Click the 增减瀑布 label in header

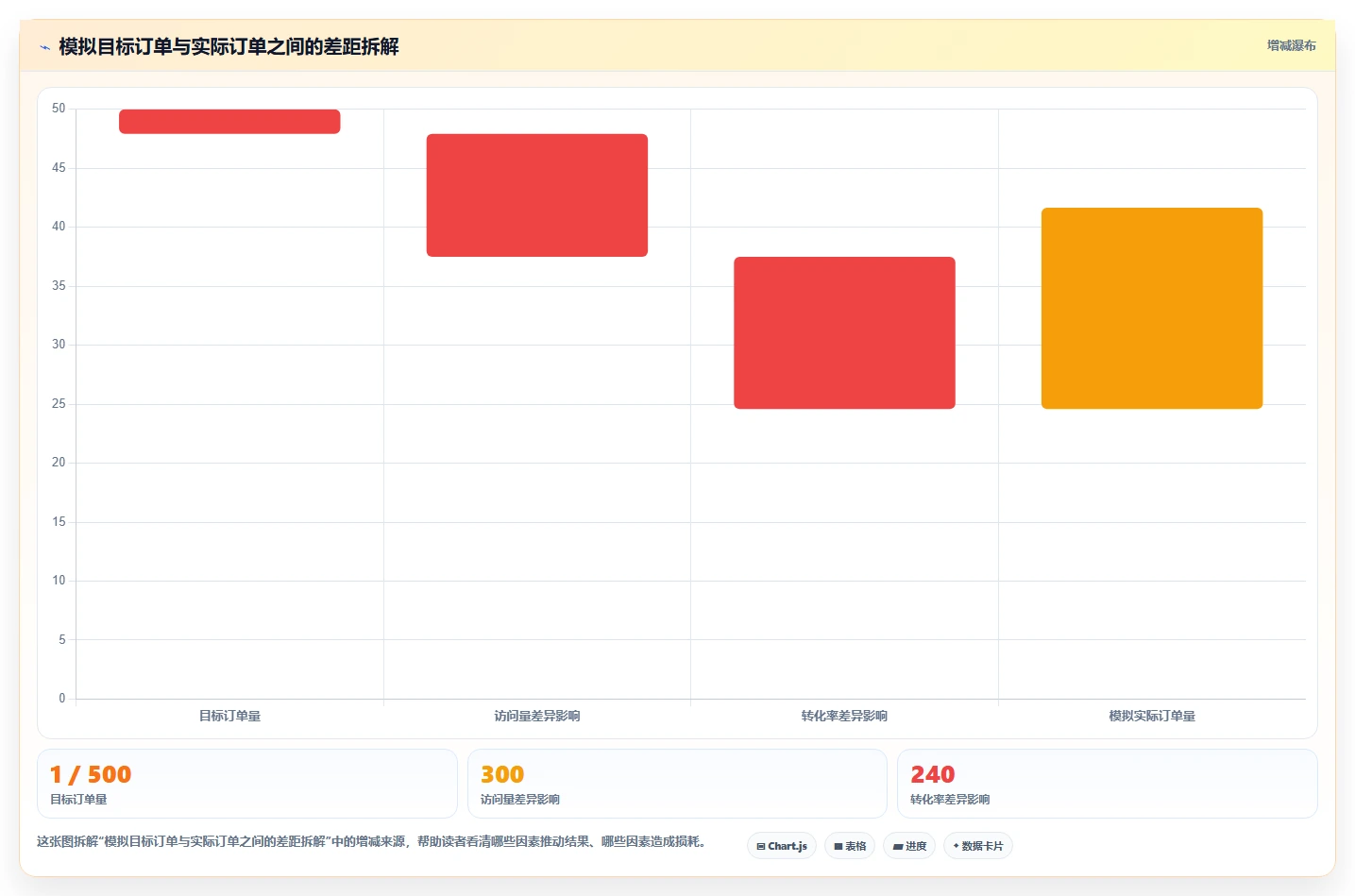pos(1291,45)
